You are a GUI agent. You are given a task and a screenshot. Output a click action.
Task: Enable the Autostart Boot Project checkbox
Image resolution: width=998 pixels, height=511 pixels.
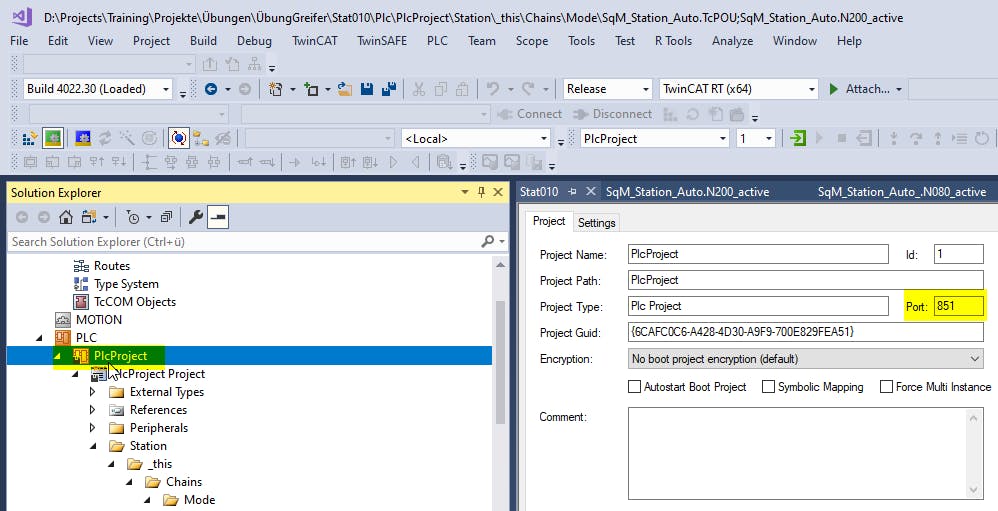tap(635, 387)
